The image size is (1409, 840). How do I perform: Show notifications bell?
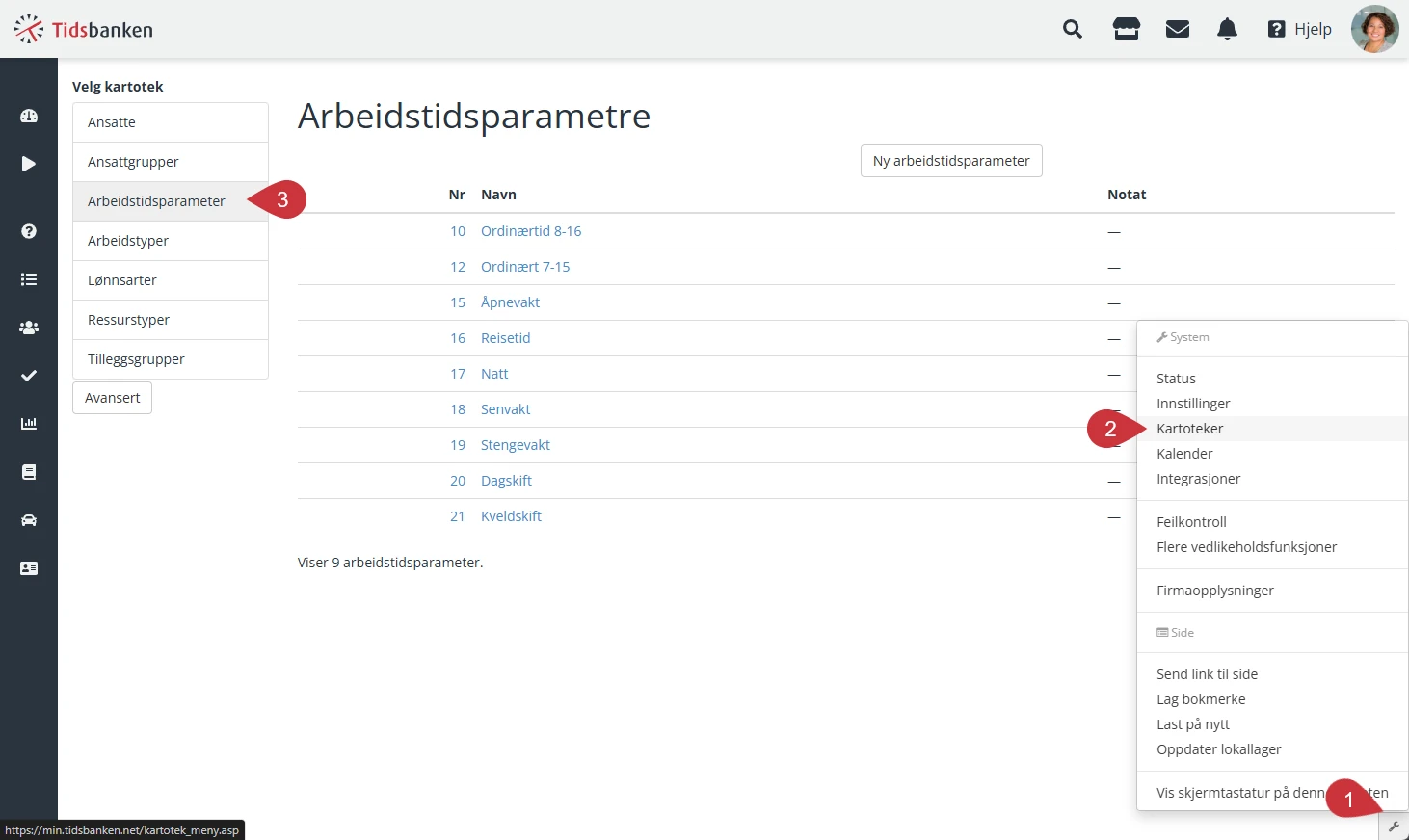tap(1227, 29)
